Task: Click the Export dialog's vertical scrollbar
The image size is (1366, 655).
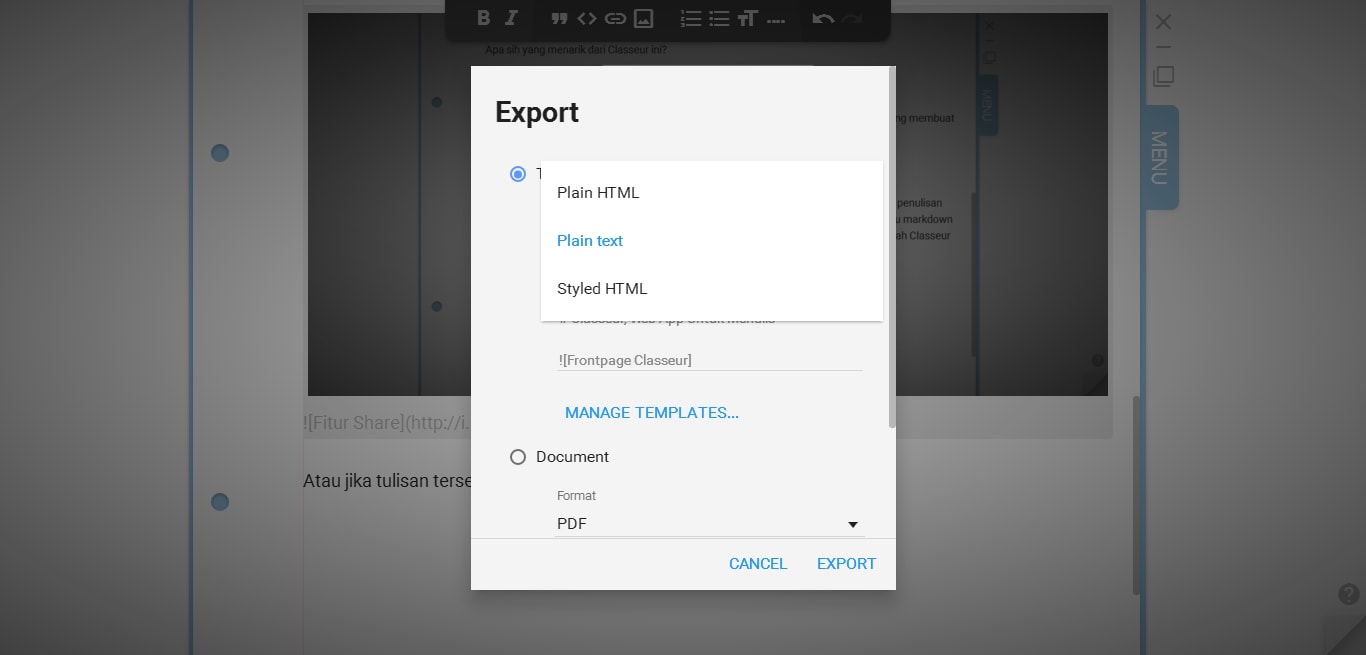Action: tap(892, 248)
